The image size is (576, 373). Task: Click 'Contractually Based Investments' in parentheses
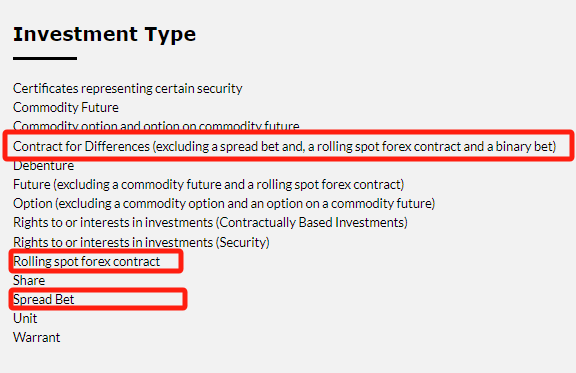tap(312, 223)
